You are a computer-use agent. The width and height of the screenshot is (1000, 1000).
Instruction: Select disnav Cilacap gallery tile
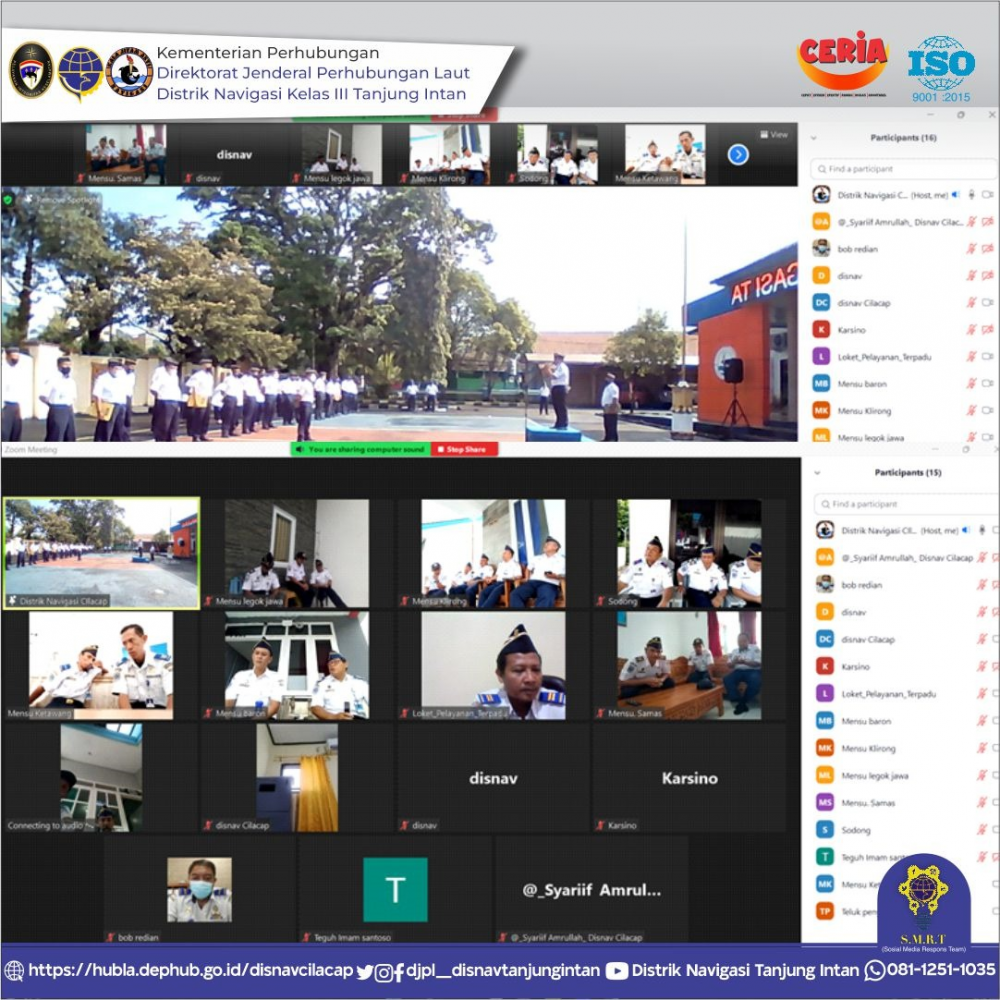pos(297,777)
